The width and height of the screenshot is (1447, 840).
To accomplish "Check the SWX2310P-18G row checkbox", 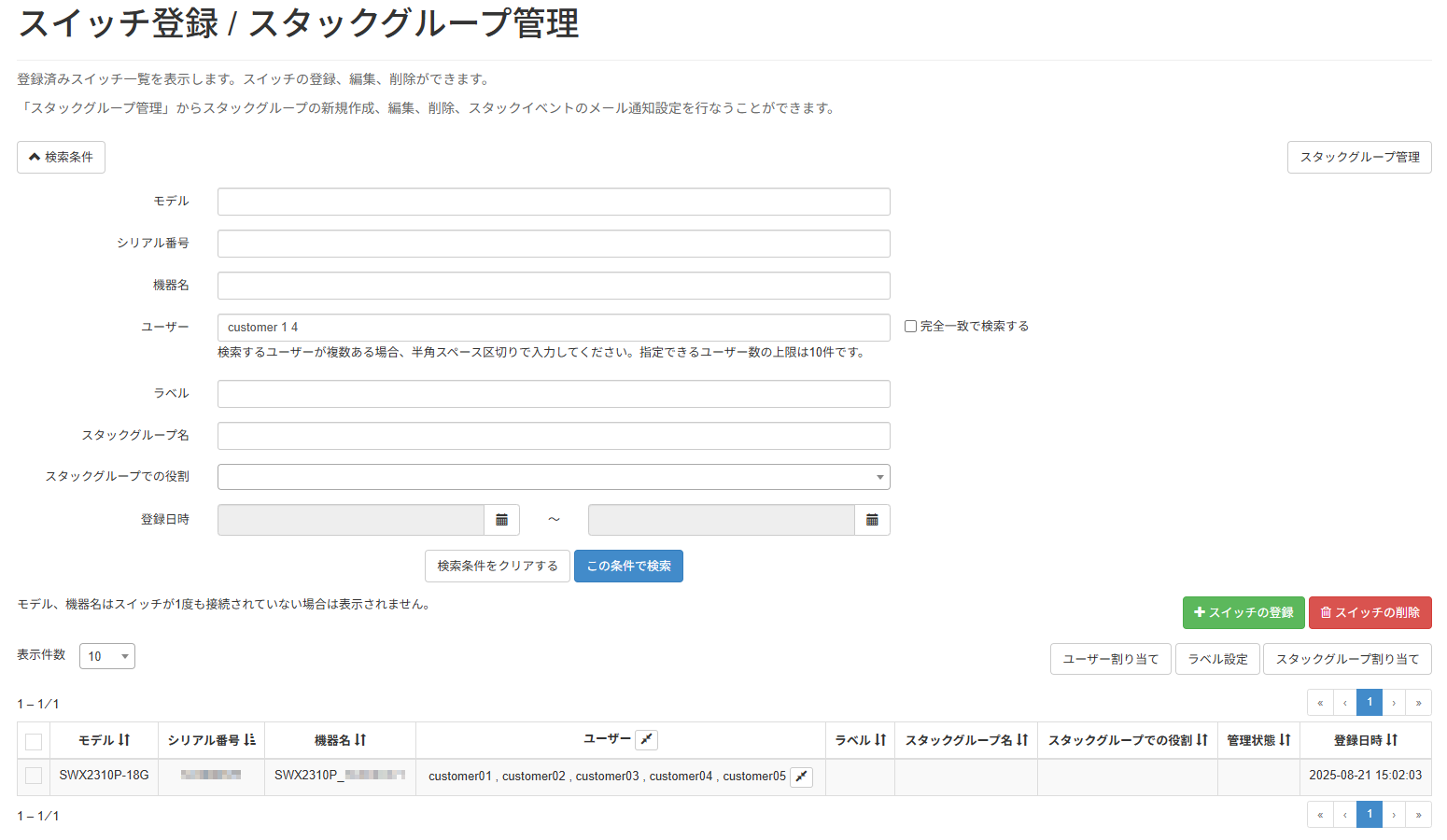I will click(x=34, y=776).
